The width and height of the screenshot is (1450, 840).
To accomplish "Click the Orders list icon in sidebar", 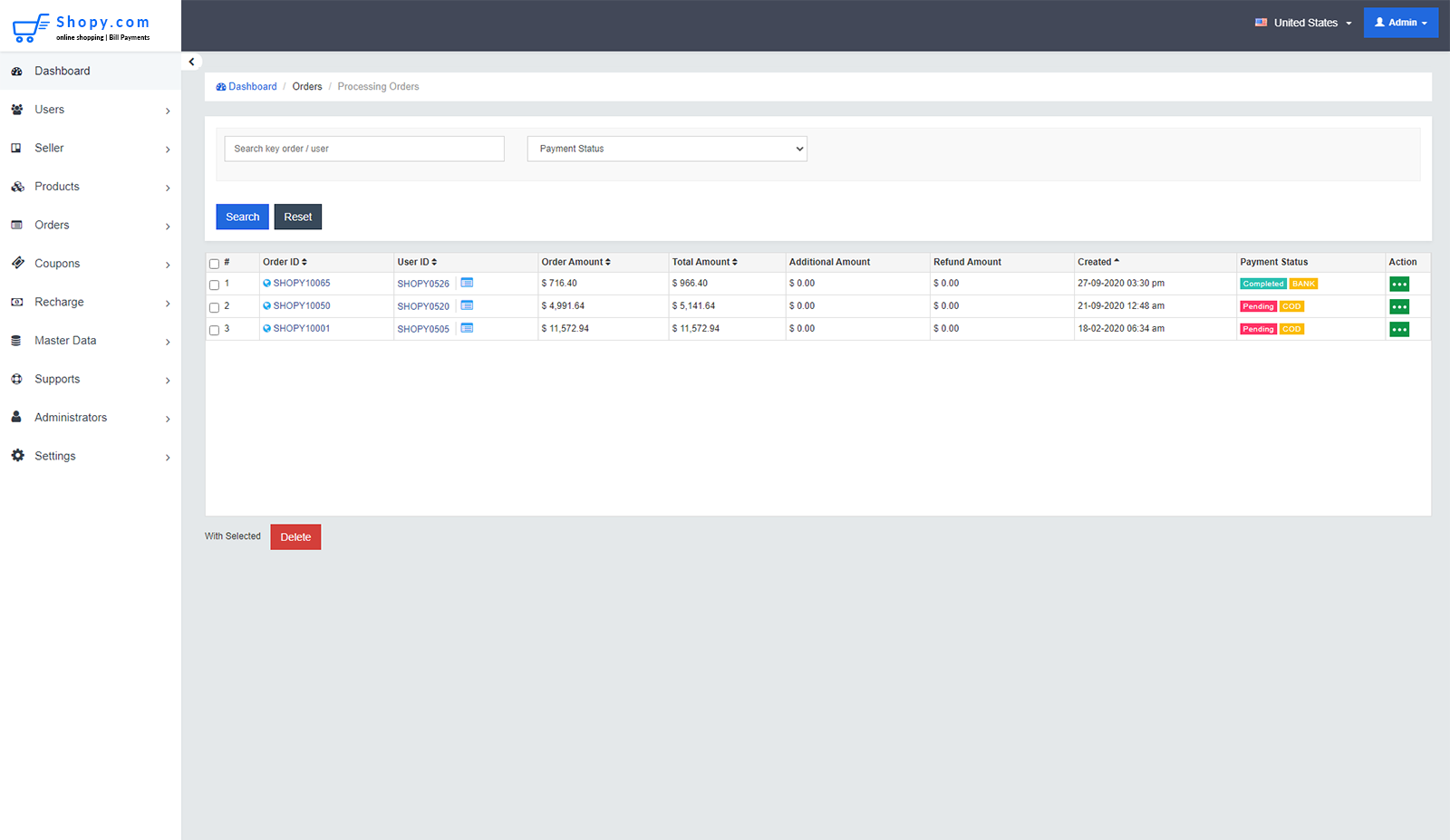I will (x=16, y=225).
